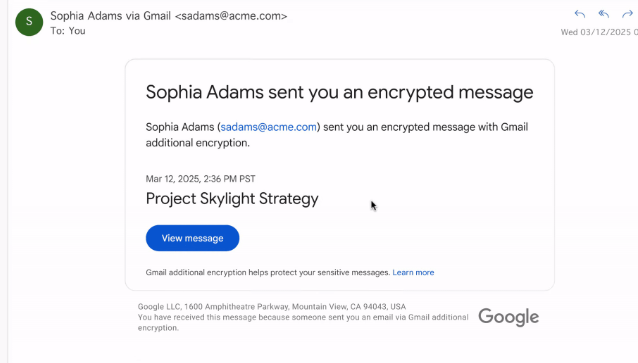Click the 'Gmail additional encryption helps protect' sentence
This screenshot has height=363, width=638.
point(268,272)
